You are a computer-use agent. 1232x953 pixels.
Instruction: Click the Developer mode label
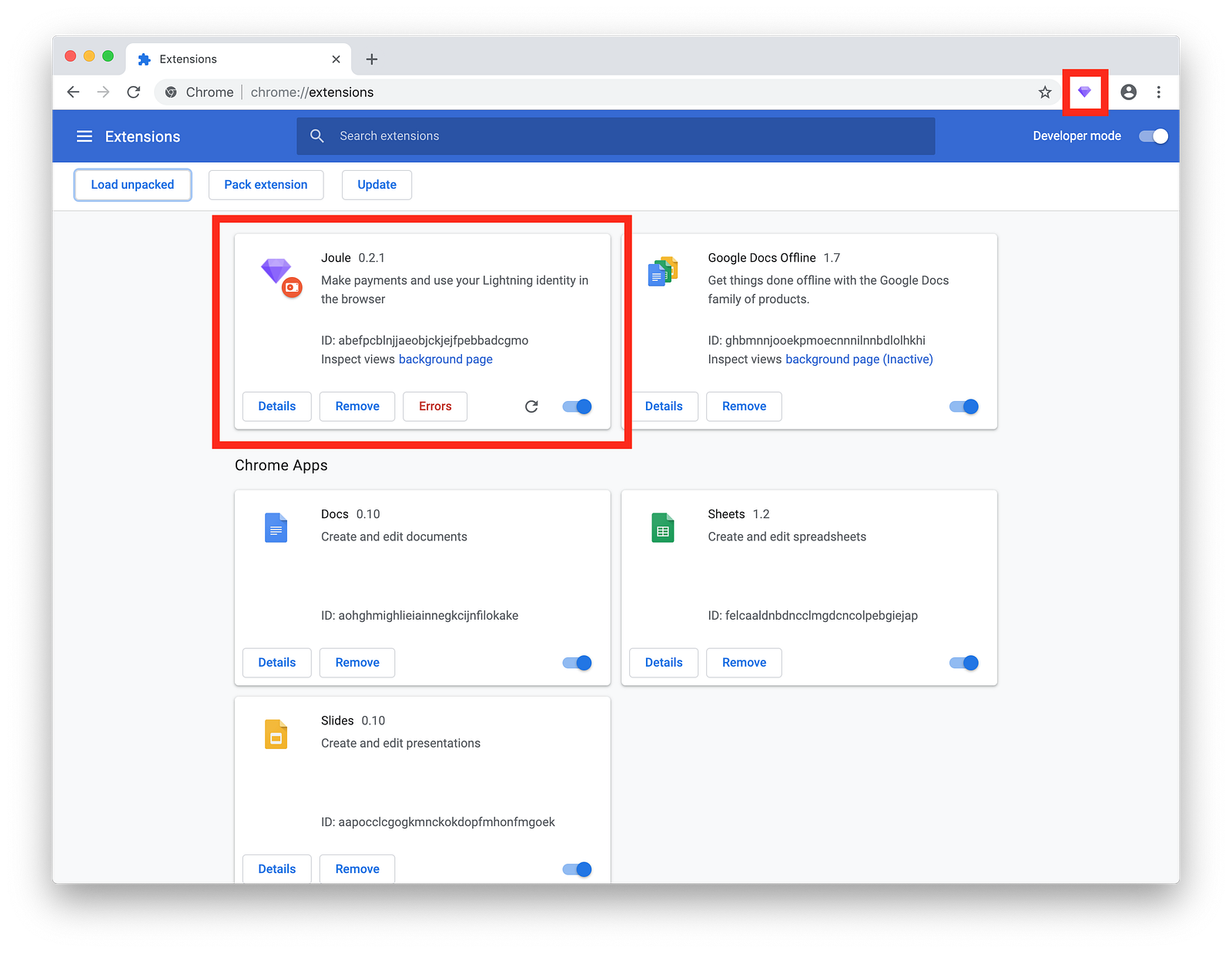[1076, 136]
